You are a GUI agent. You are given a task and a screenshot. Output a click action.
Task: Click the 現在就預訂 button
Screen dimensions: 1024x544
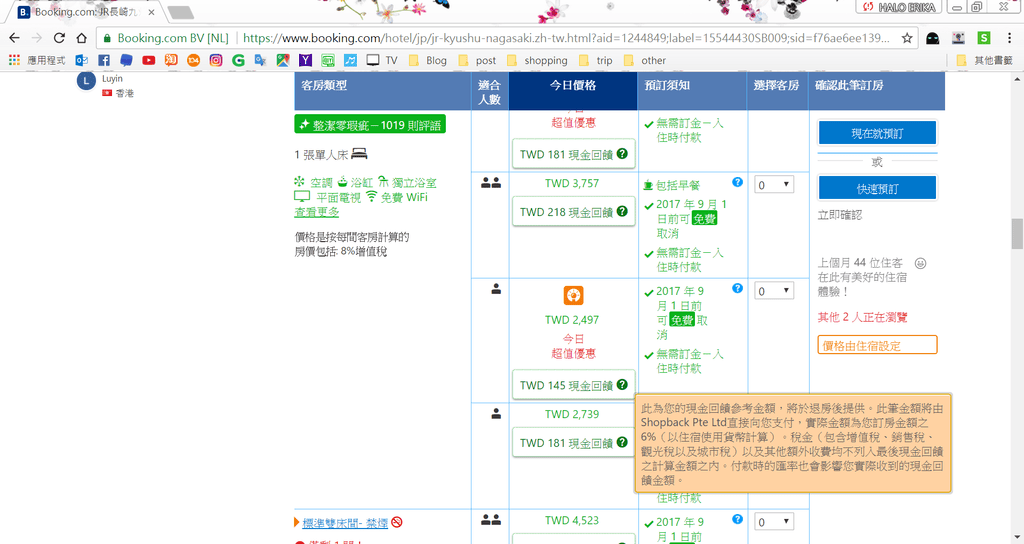tap(876, 133)
